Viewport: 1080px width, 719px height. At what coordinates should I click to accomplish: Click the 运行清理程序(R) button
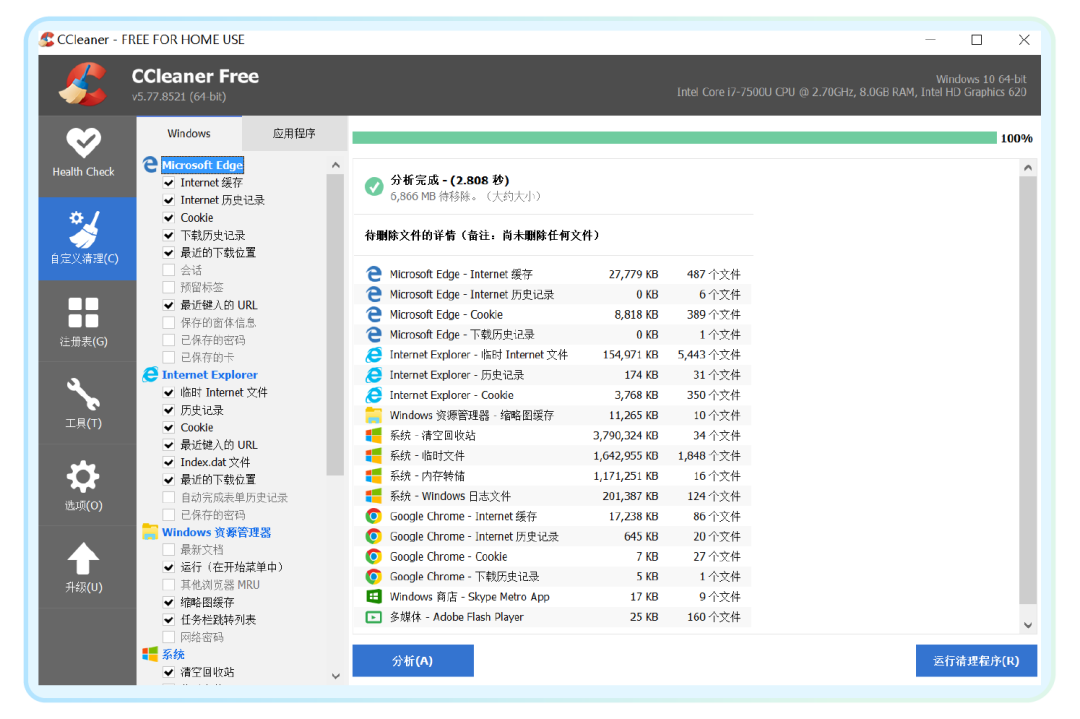point(976,660)
